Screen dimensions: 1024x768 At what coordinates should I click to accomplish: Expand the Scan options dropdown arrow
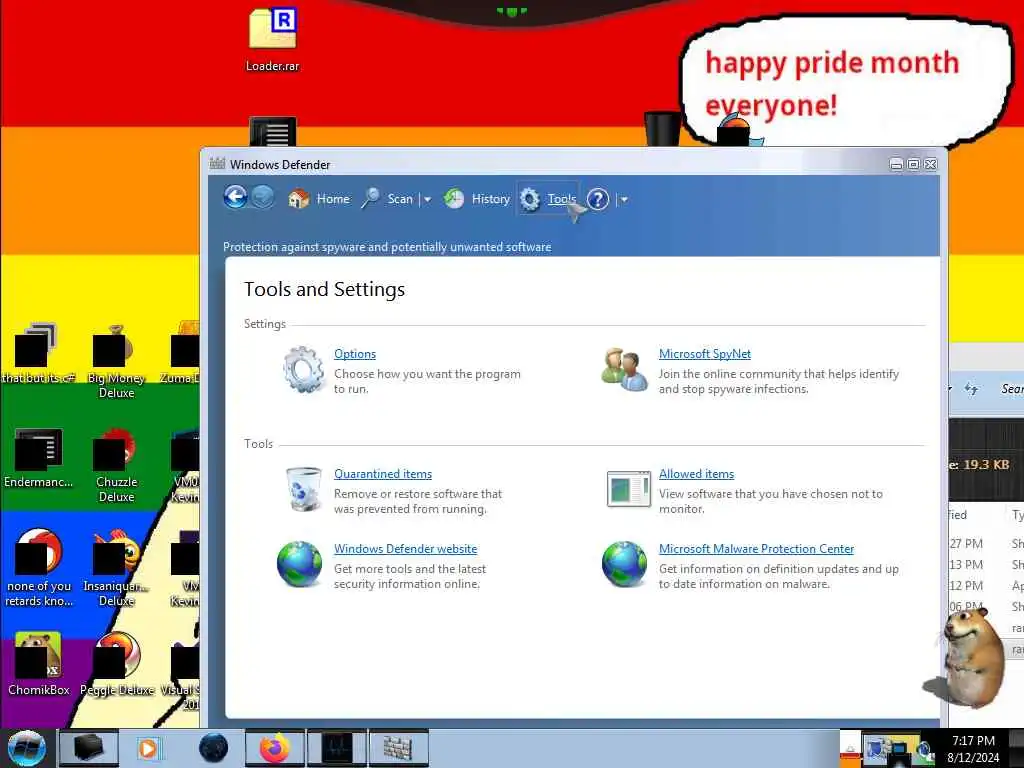(427, 199)
